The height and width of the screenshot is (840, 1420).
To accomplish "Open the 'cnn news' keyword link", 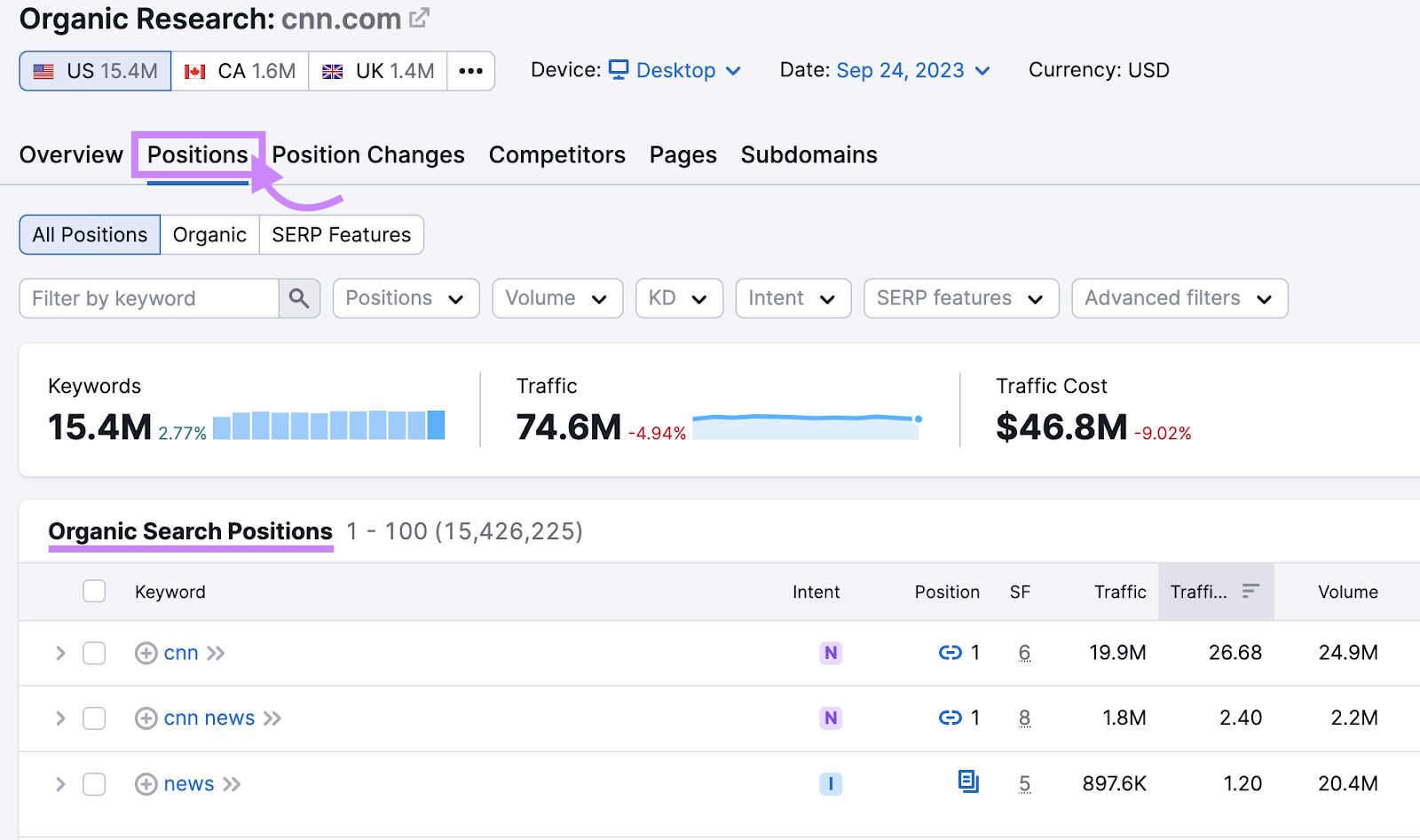I will (x=208, y=718).
